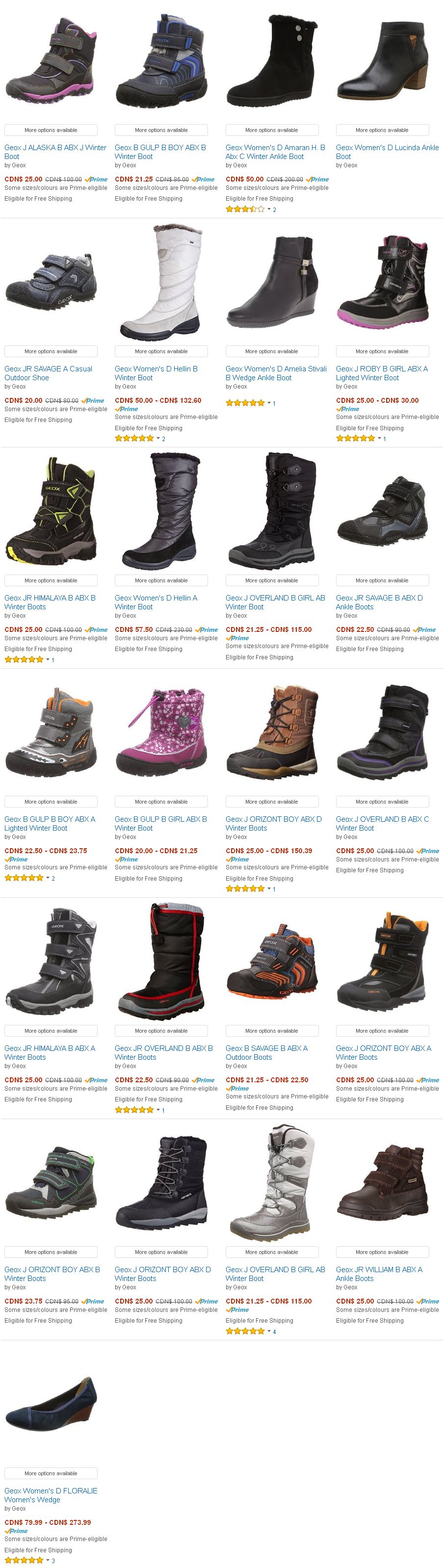Click More options available under JR SAVAGE Casual Shoe
444x1568 pixels.
point(51,351)
